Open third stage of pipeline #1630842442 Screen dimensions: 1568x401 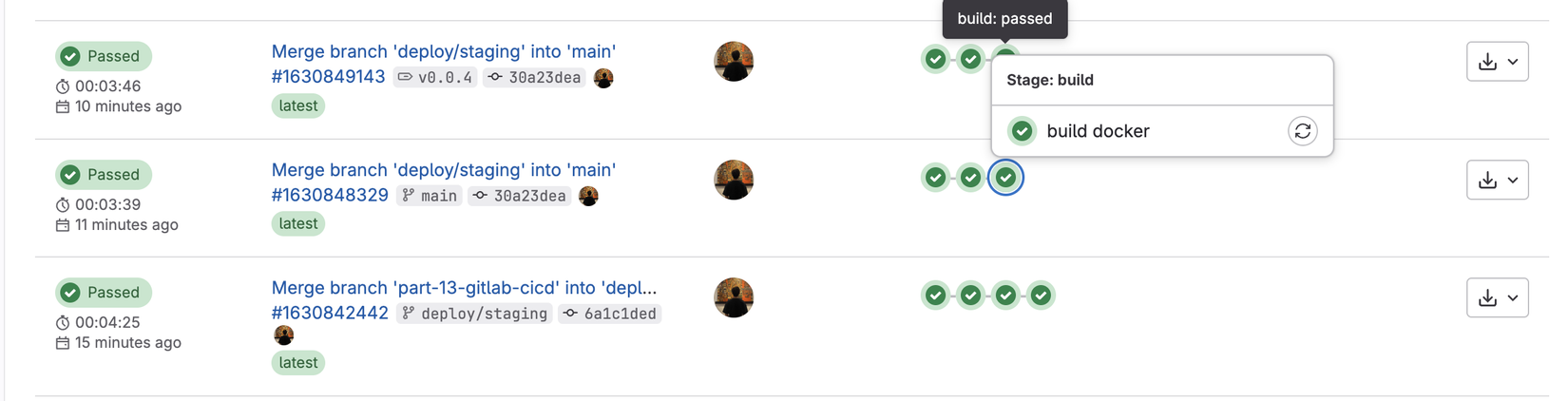pyautogui.click(x=1005, y=296)
